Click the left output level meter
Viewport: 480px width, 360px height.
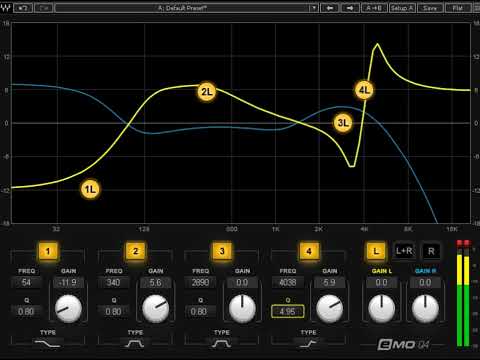tap(460, 298)
